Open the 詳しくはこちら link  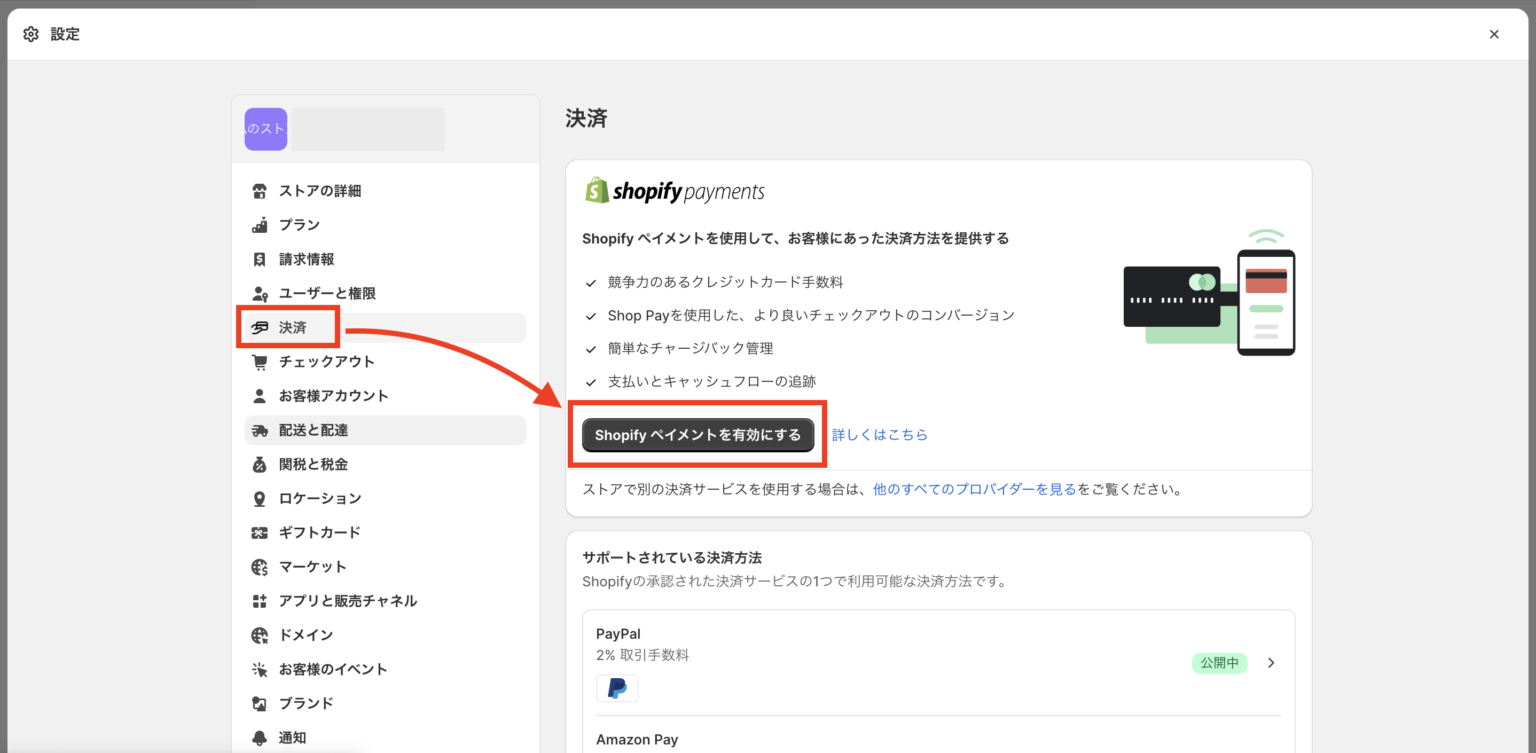[878, 434]
